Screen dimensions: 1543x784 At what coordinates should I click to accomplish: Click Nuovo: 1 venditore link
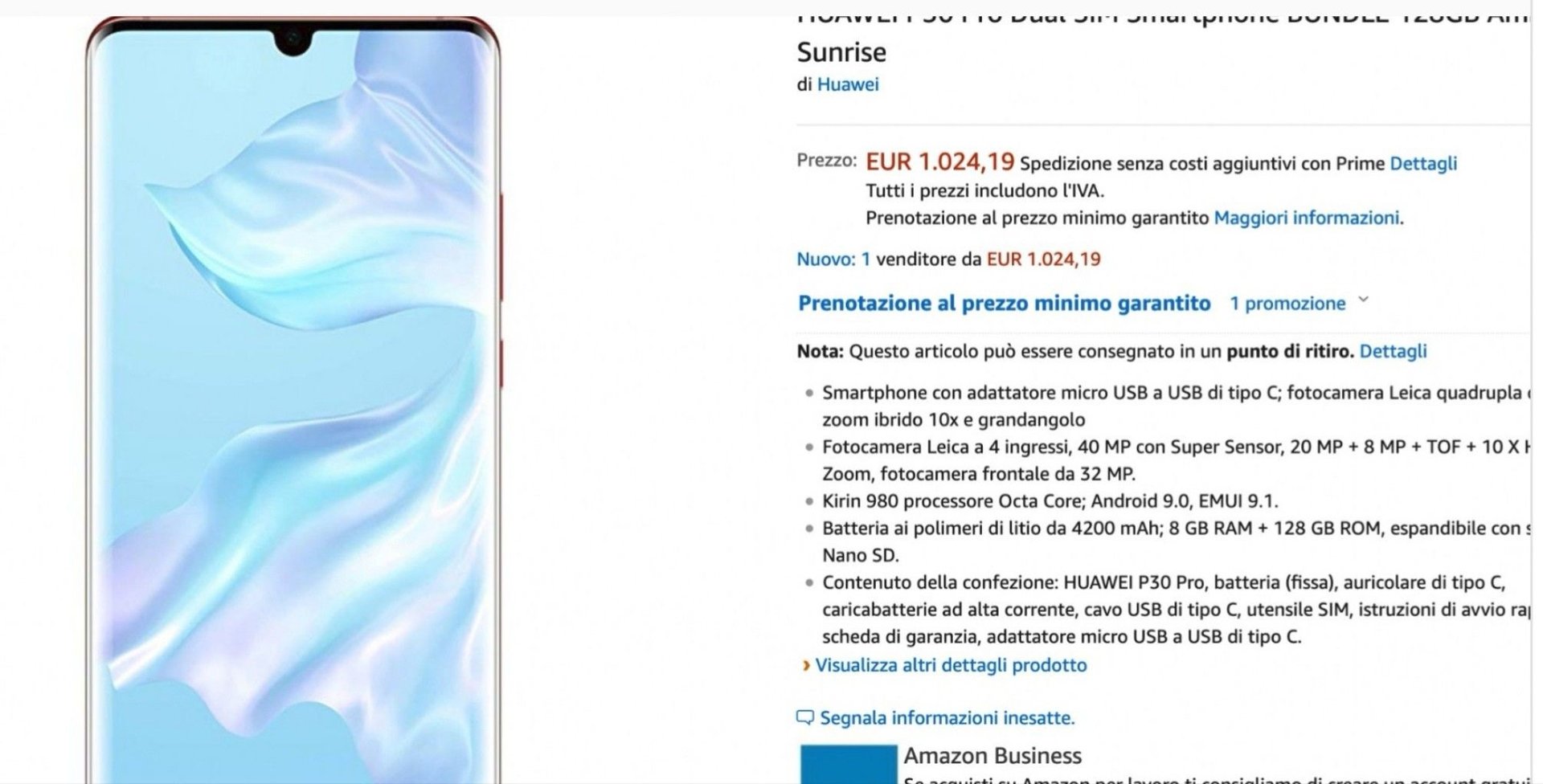pyautogui.click(x=833, y=259)
